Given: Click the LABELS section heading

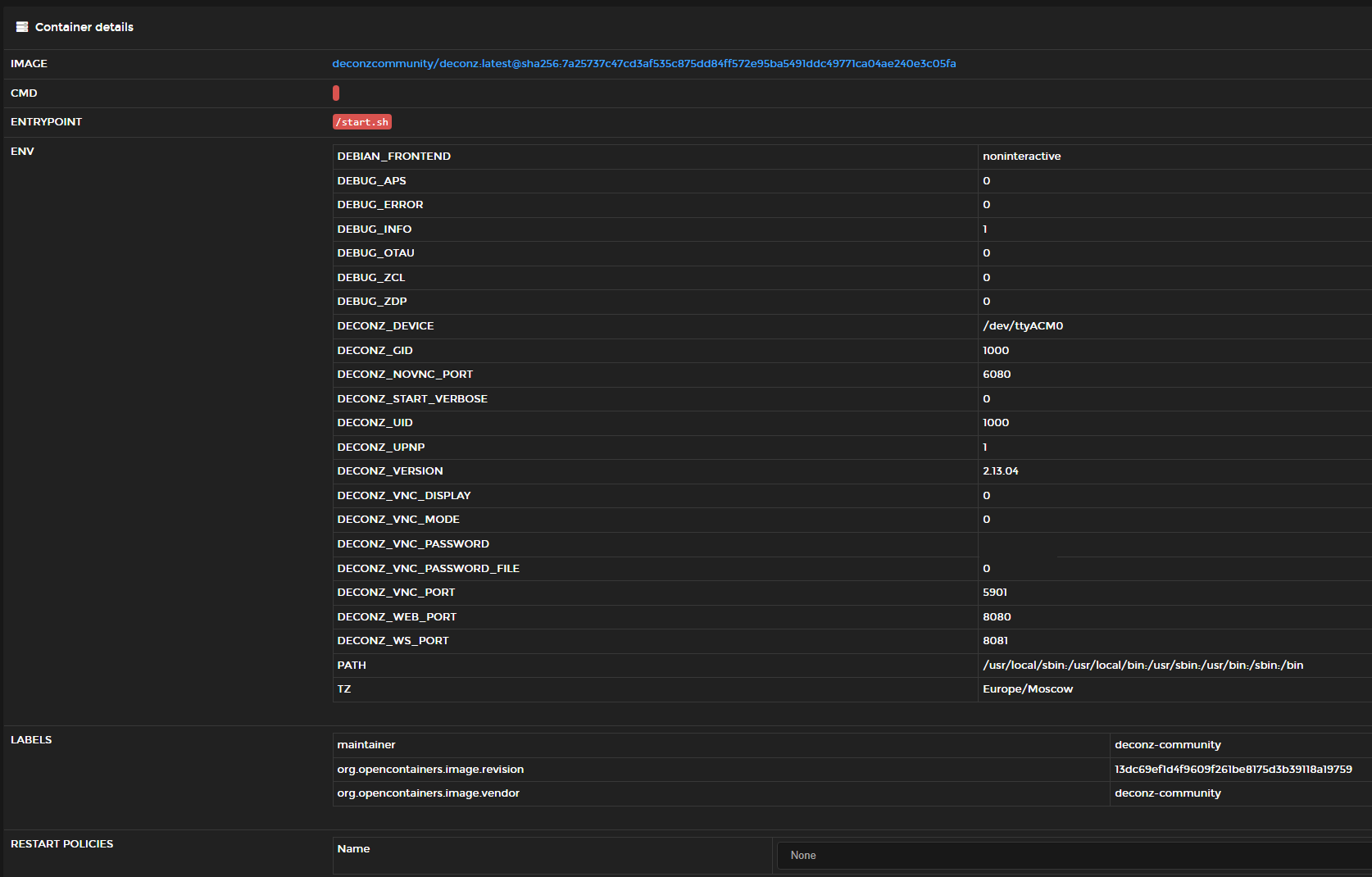Looking at the screenshot, I should click(x=31, y=739).
